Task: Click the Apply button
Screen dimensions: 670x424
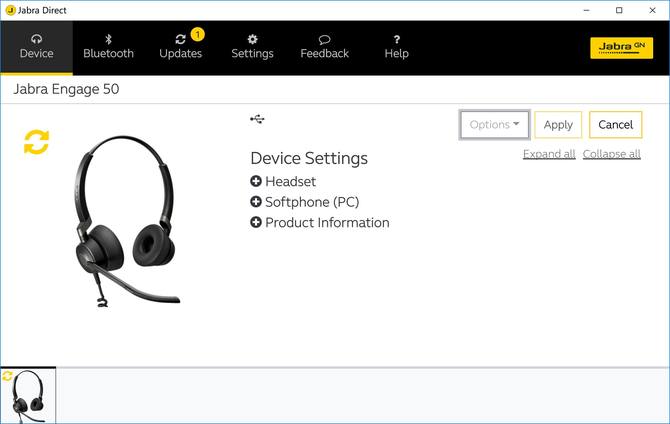Action: click(558, 125)
